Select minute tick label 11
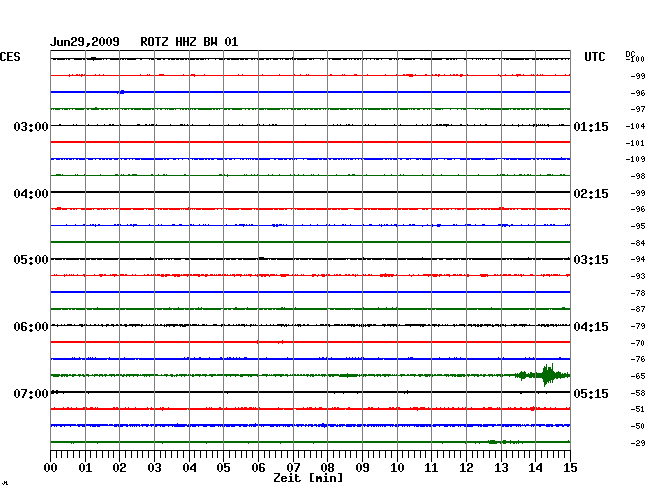This screenshot has width=650, height=494. point(431,468)
